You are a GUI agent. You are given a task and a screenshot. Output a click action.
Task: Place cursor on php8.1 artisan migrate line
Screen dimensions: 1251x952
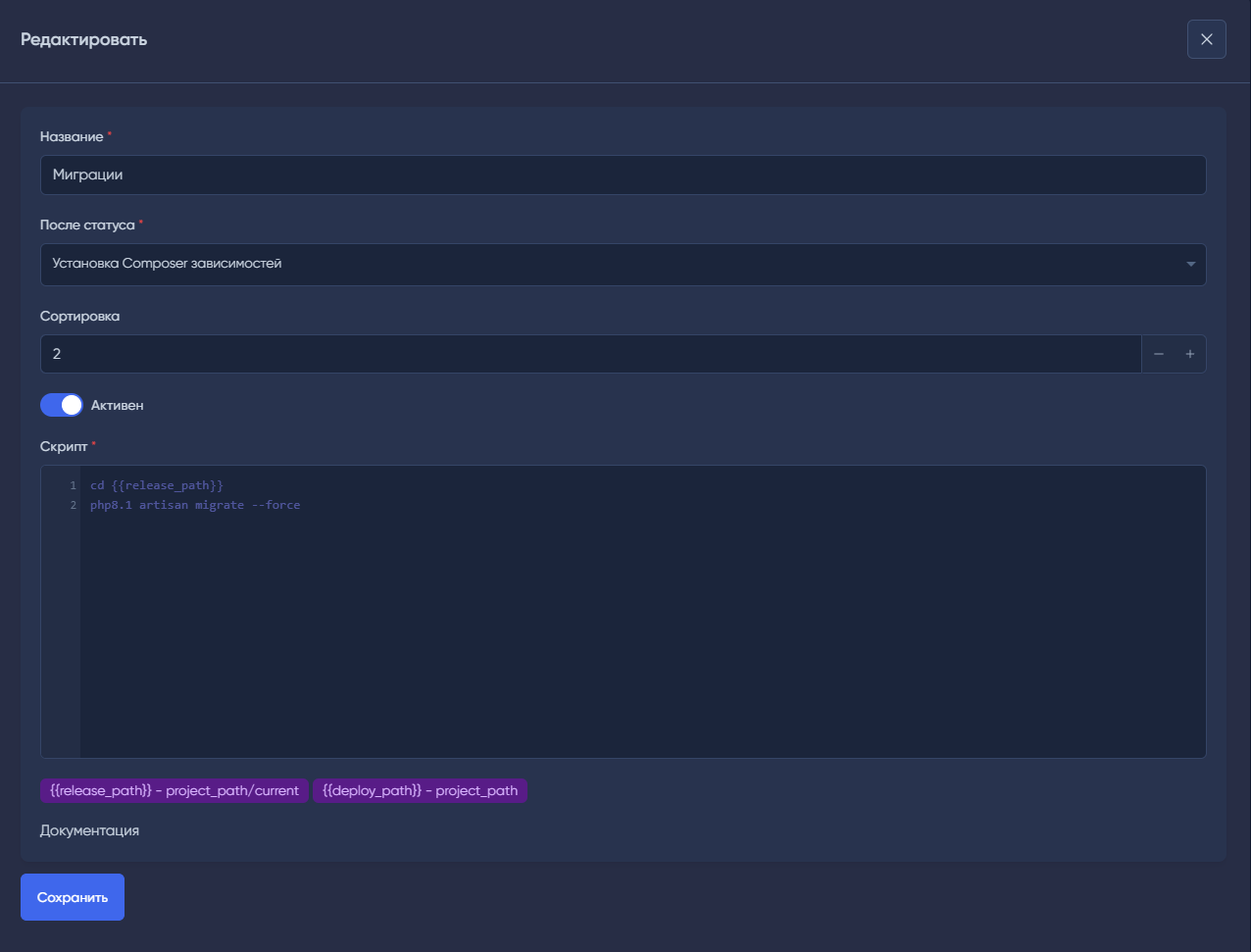[195, 505]
